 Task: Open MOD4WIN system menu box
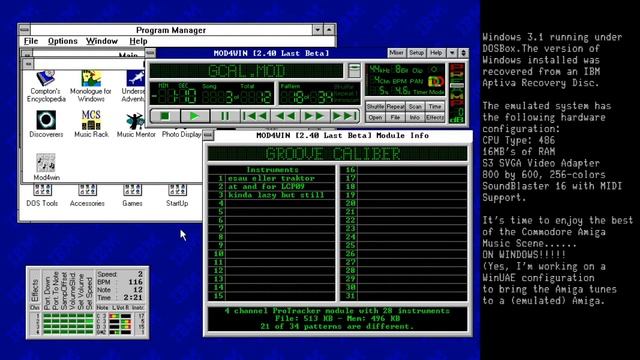click(x=150, y=53)
